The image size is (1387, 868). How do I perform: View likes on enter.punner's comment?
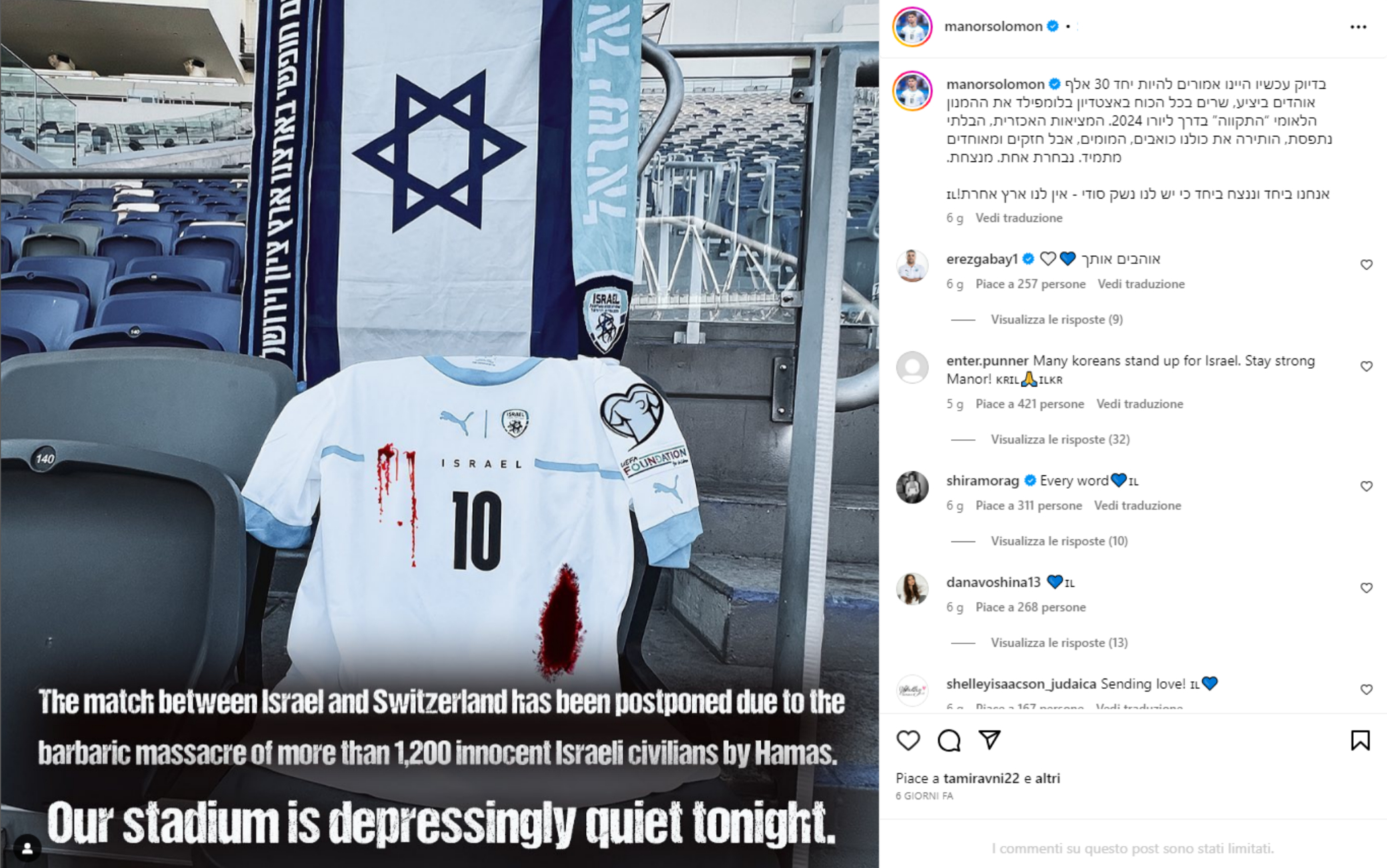pyautogui.click(x=1030, y=404)
